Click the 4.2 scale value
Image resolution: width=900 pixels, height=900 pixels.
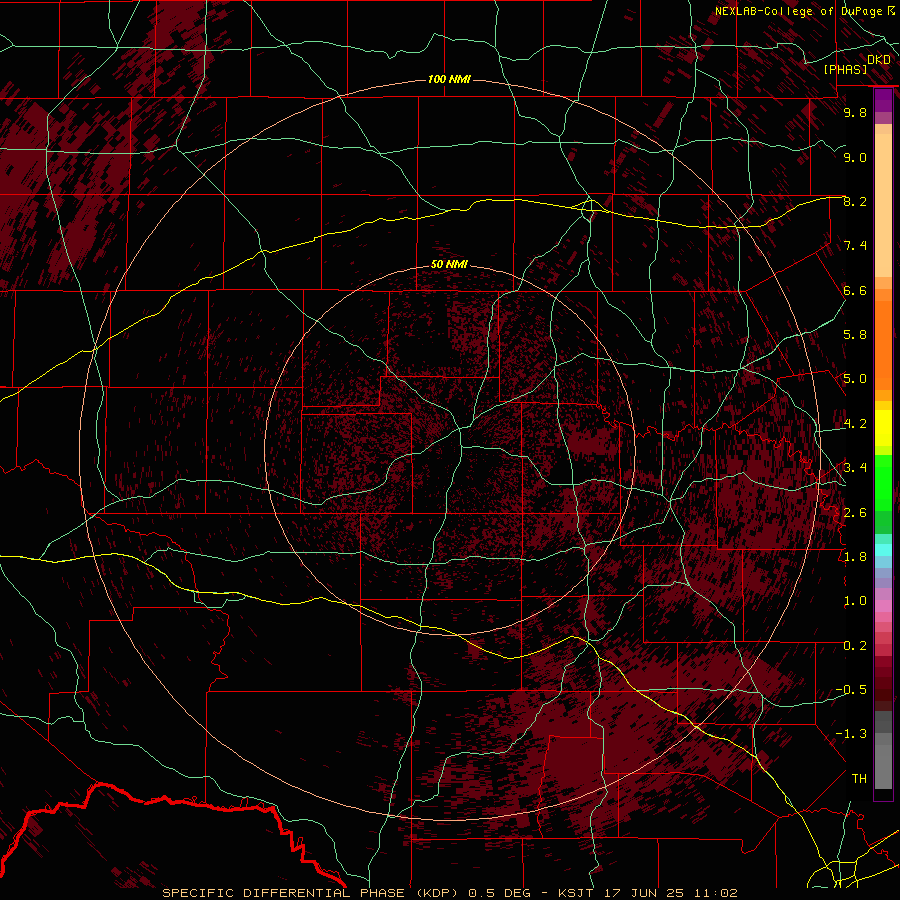(855, 424)
